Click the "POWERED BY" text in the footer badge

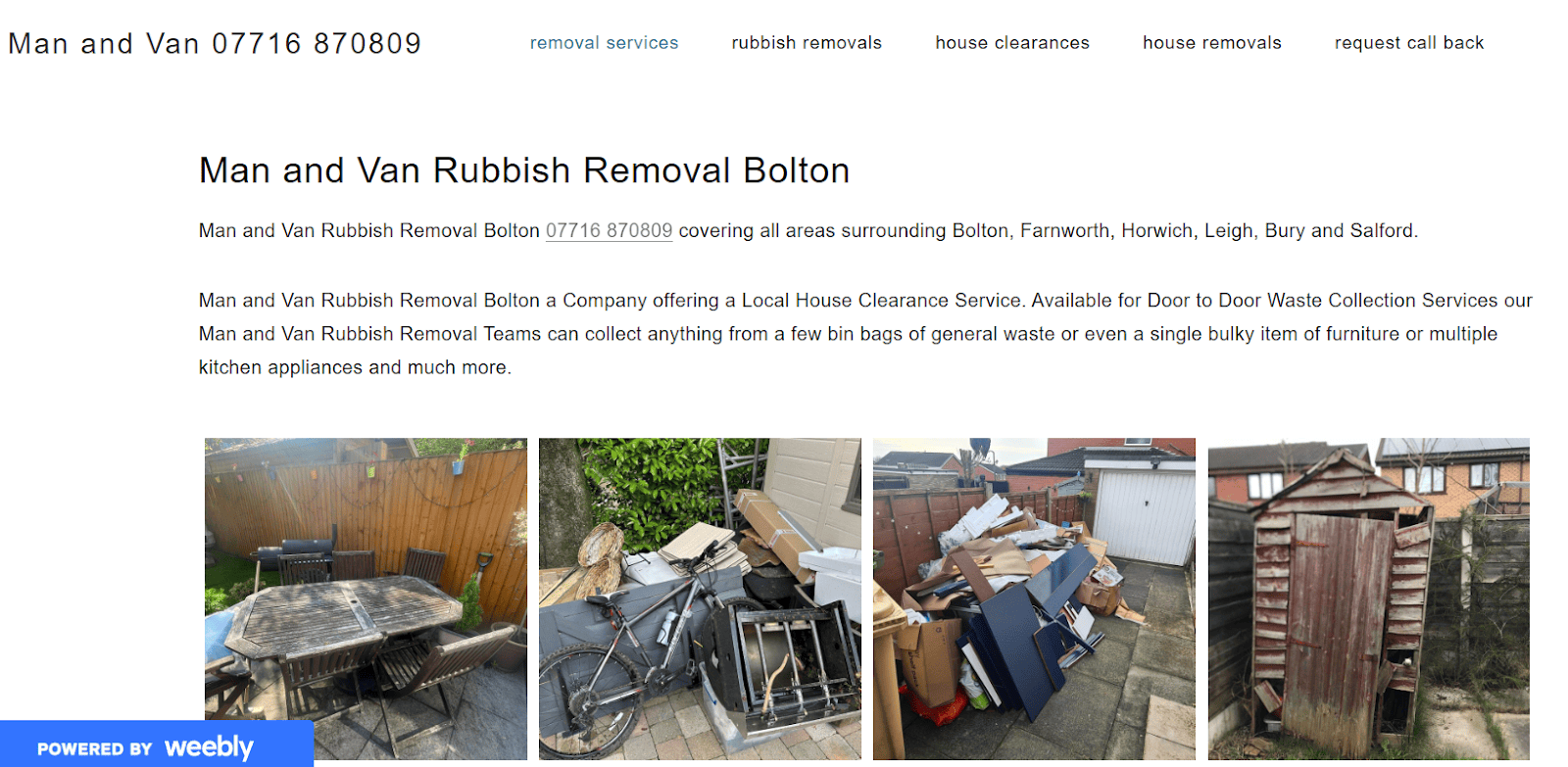pyautogui.click(x=95, y=749)
